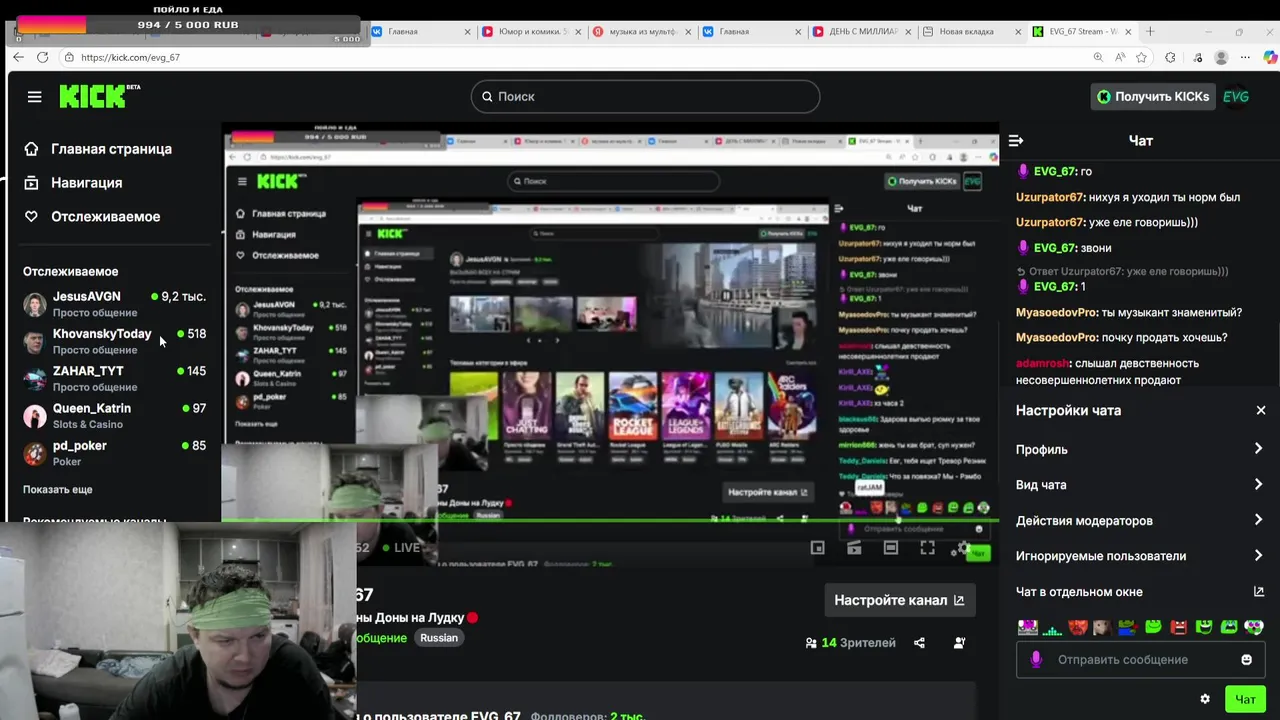Insert the clown face emote
Screen dimensions: 1280x720
pos(1254,628)
